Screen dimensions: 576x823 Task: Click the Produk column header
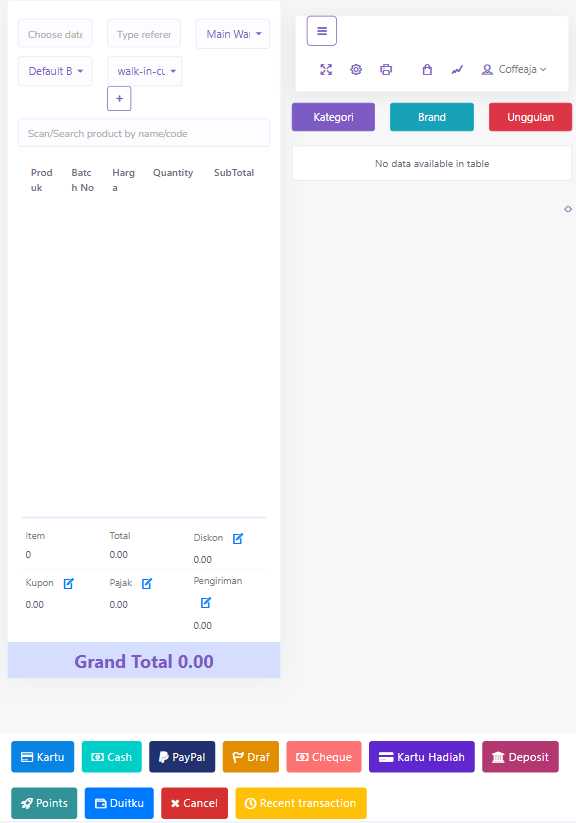[41, 180]
